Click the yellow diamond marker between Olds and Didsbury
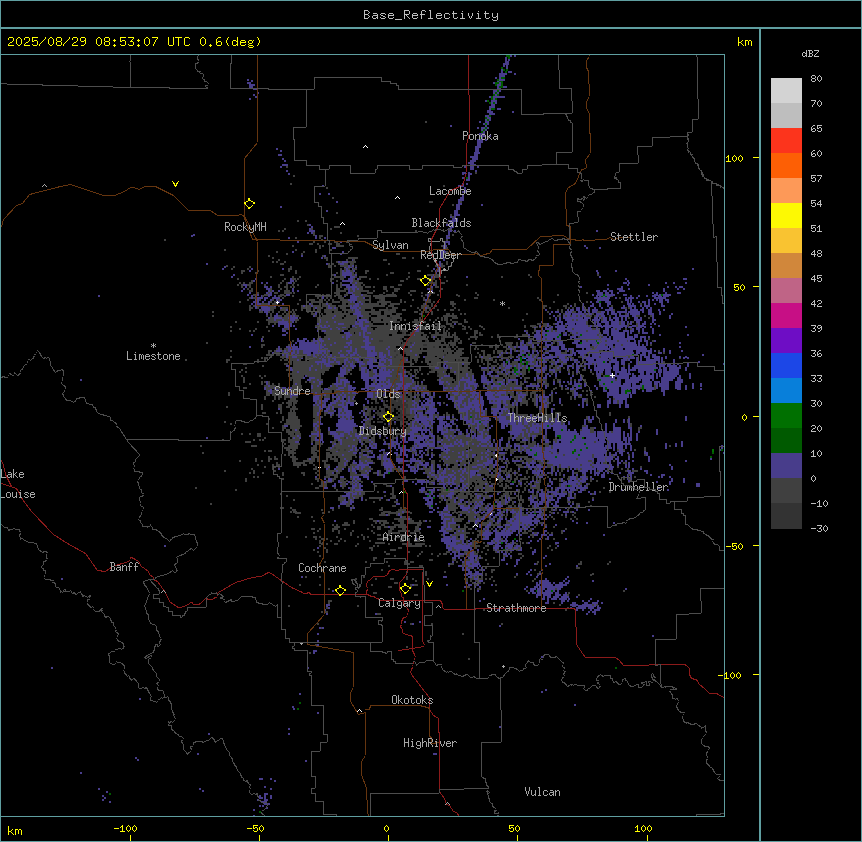This screenshot has width=862, height=842. [x=388, y=417]
